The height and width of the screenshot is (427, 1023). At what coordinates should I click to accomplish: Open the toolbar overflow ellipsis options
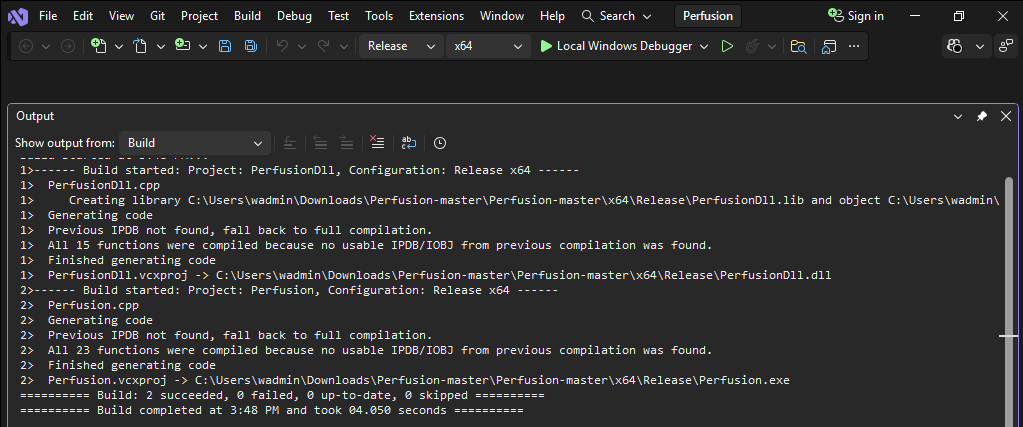[854, 46]
